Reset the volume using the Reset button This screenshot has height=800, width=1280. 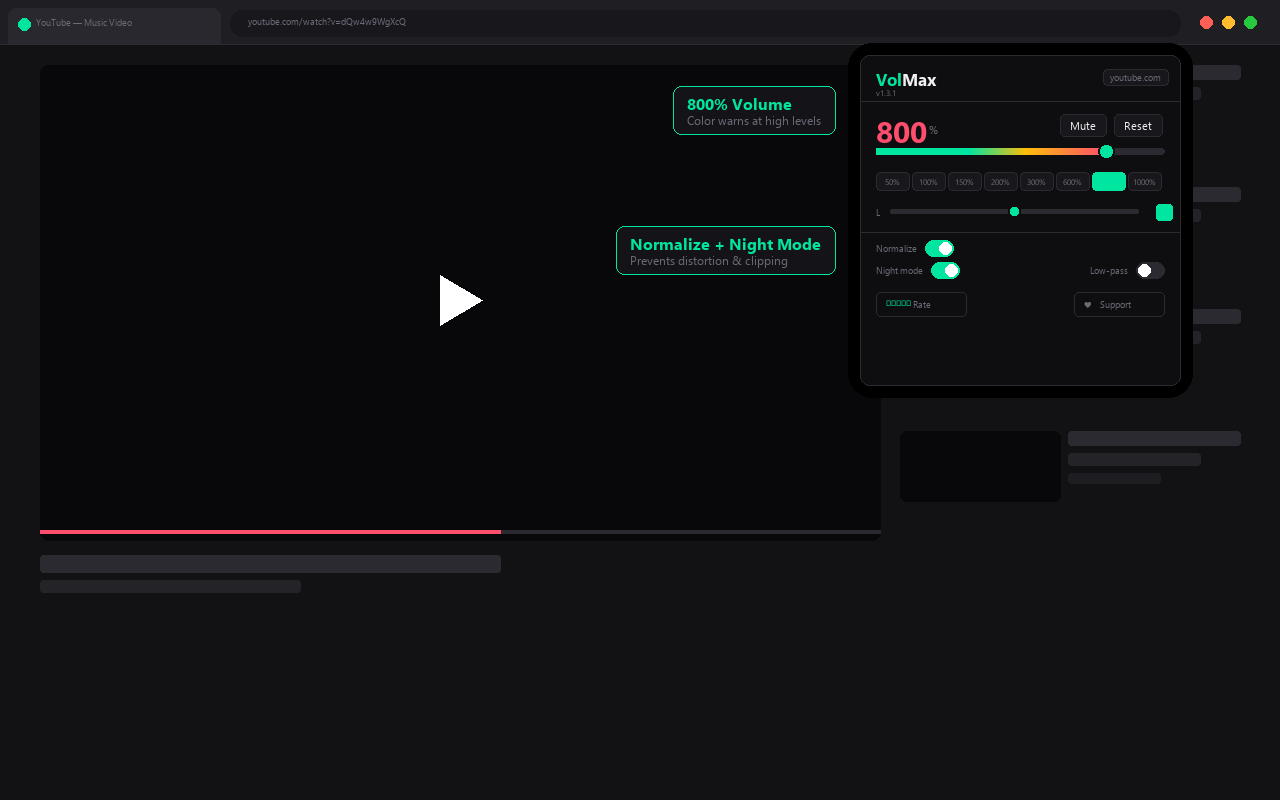pos(1138,126)
